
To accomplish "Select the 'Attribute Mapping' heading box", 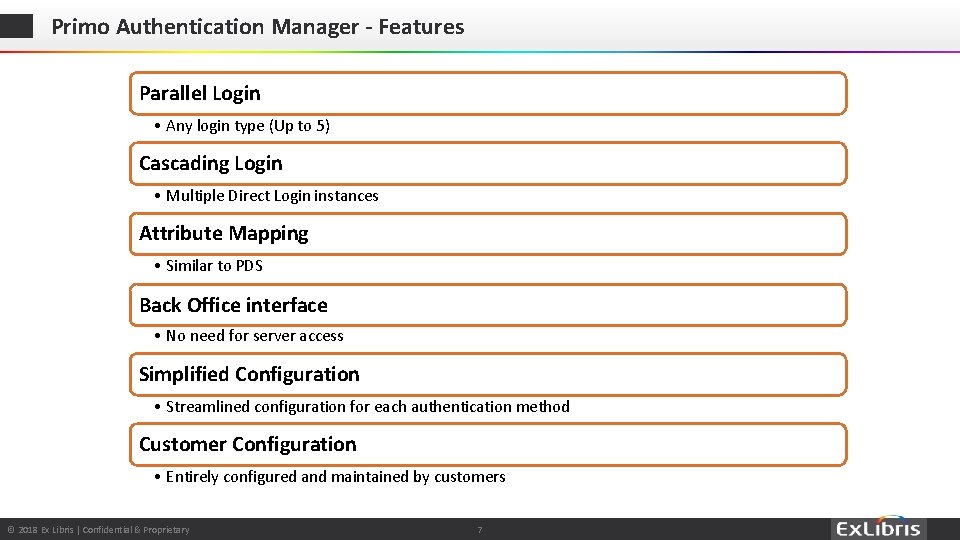I will pos(488,234).
